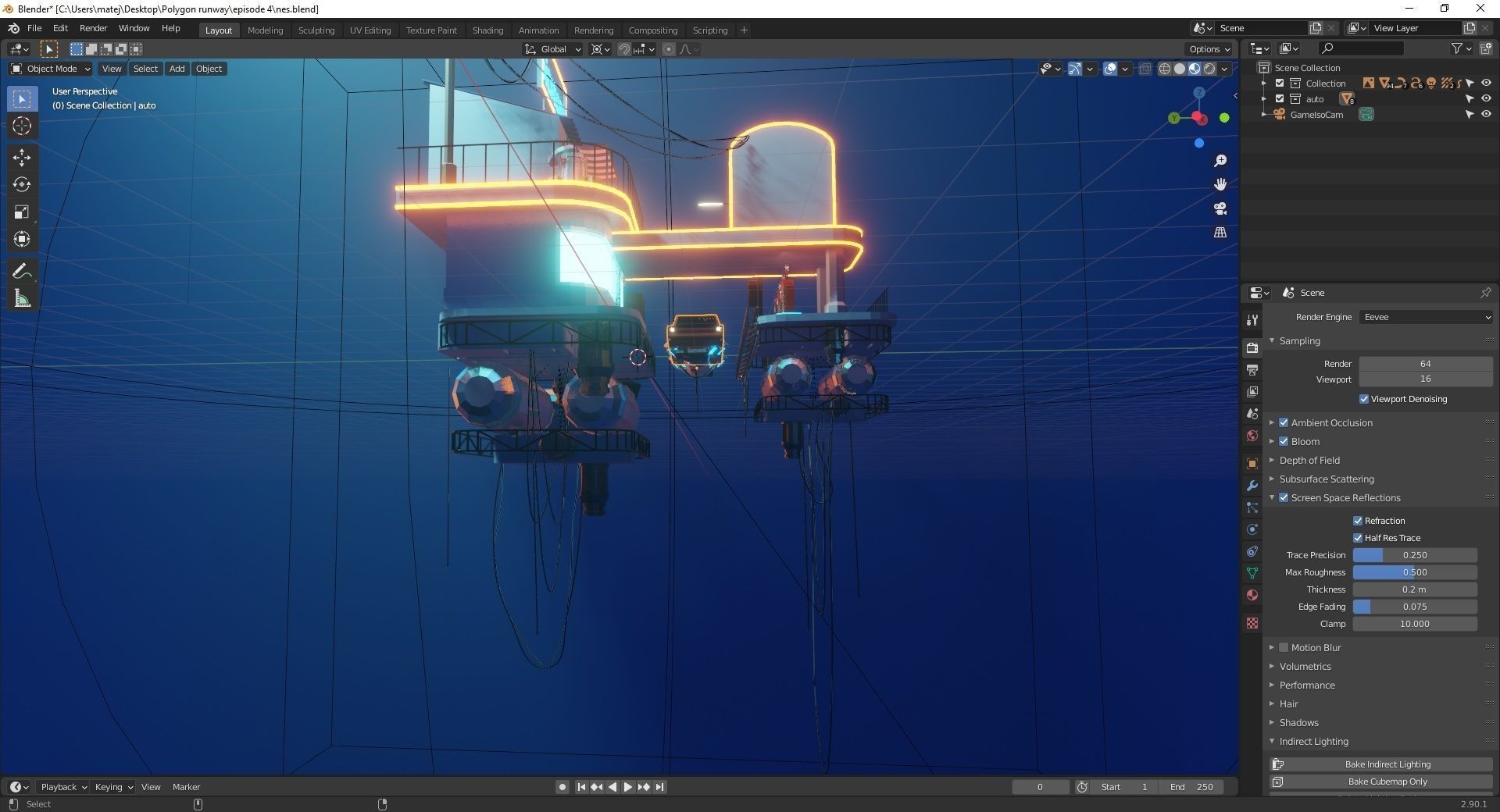
Task: Uncheck the Refraction option
Action: coord(1358,521)
